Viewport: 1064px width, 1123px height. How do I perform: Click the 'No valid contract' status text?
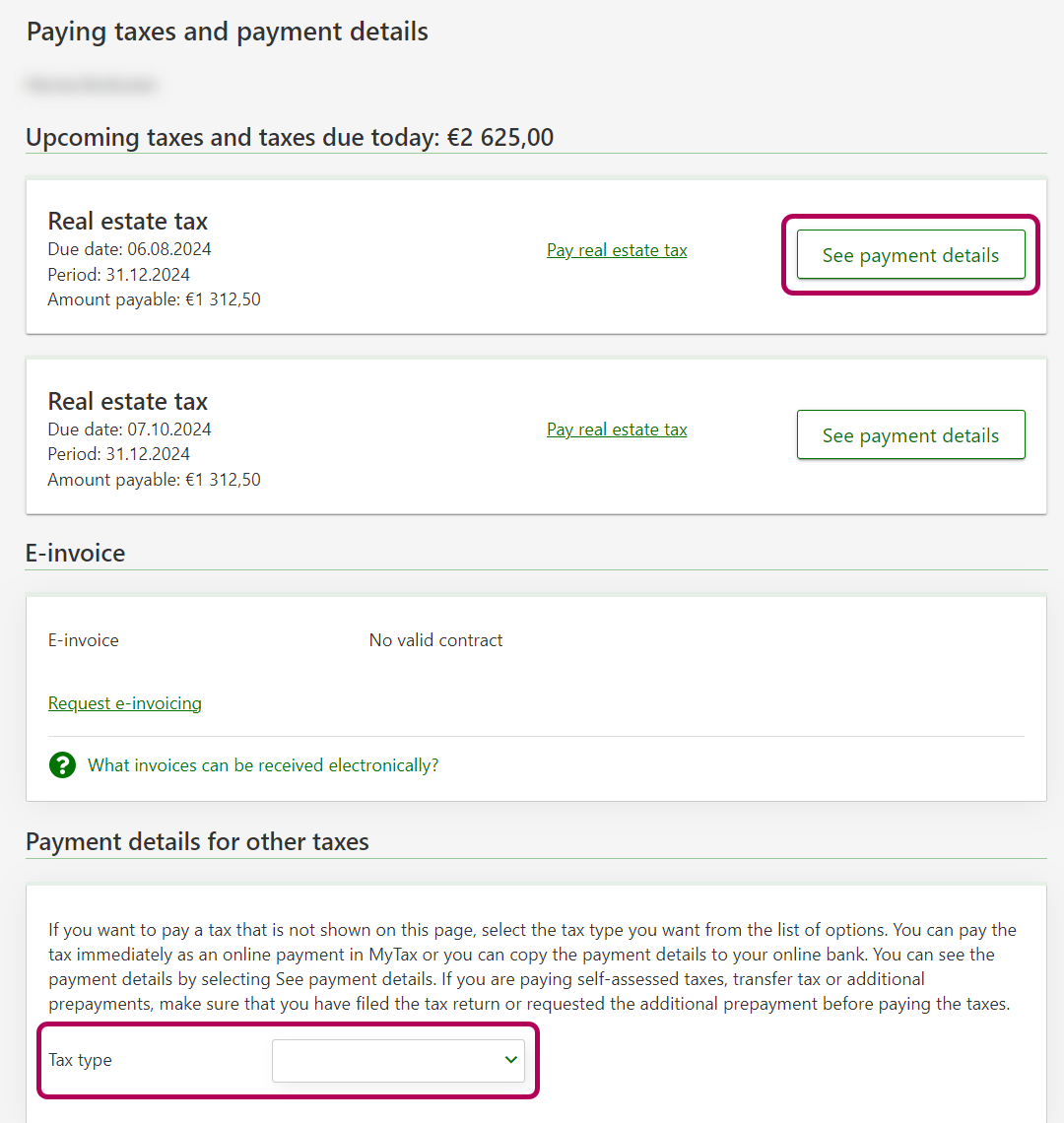(435, 640)
